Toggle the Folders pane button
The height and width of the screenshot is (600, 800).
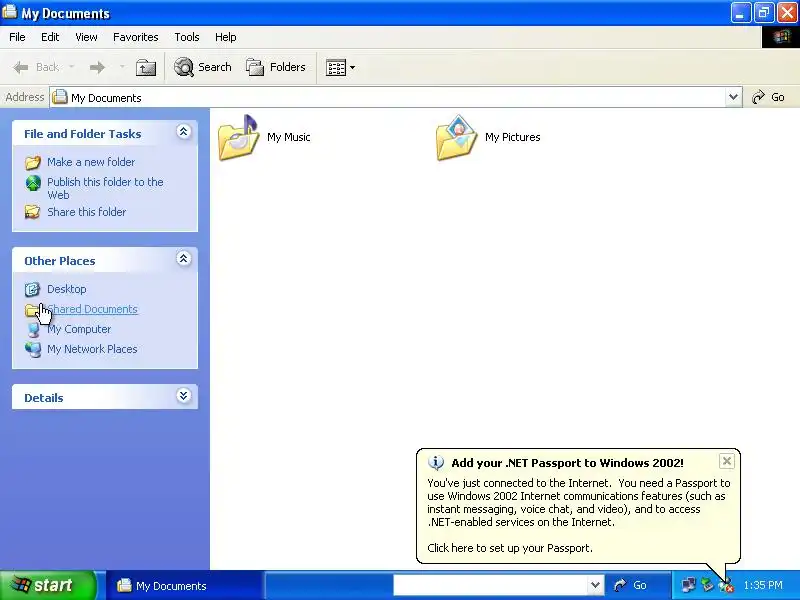click(x=276, y=67)
